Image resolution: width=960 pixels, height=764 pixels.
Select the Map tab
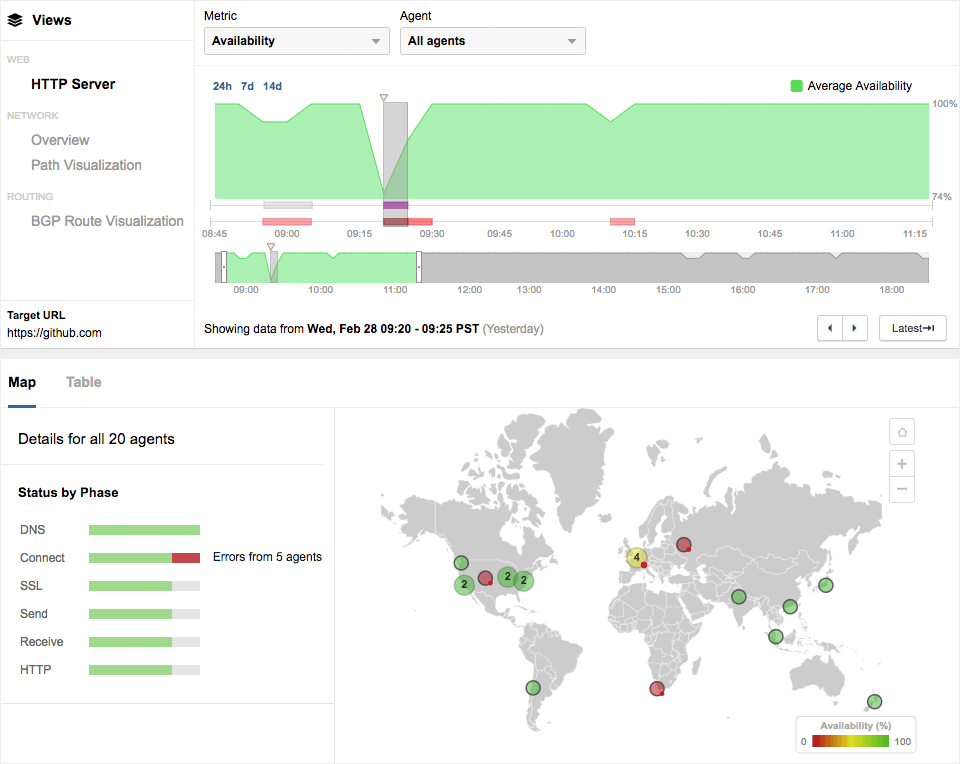(x=22, y=382)
